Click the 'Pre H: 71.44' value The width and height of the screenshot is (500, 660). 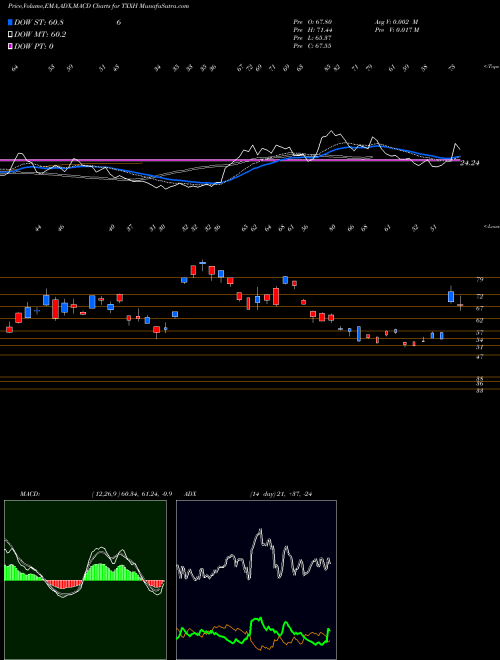coord(313,30)
